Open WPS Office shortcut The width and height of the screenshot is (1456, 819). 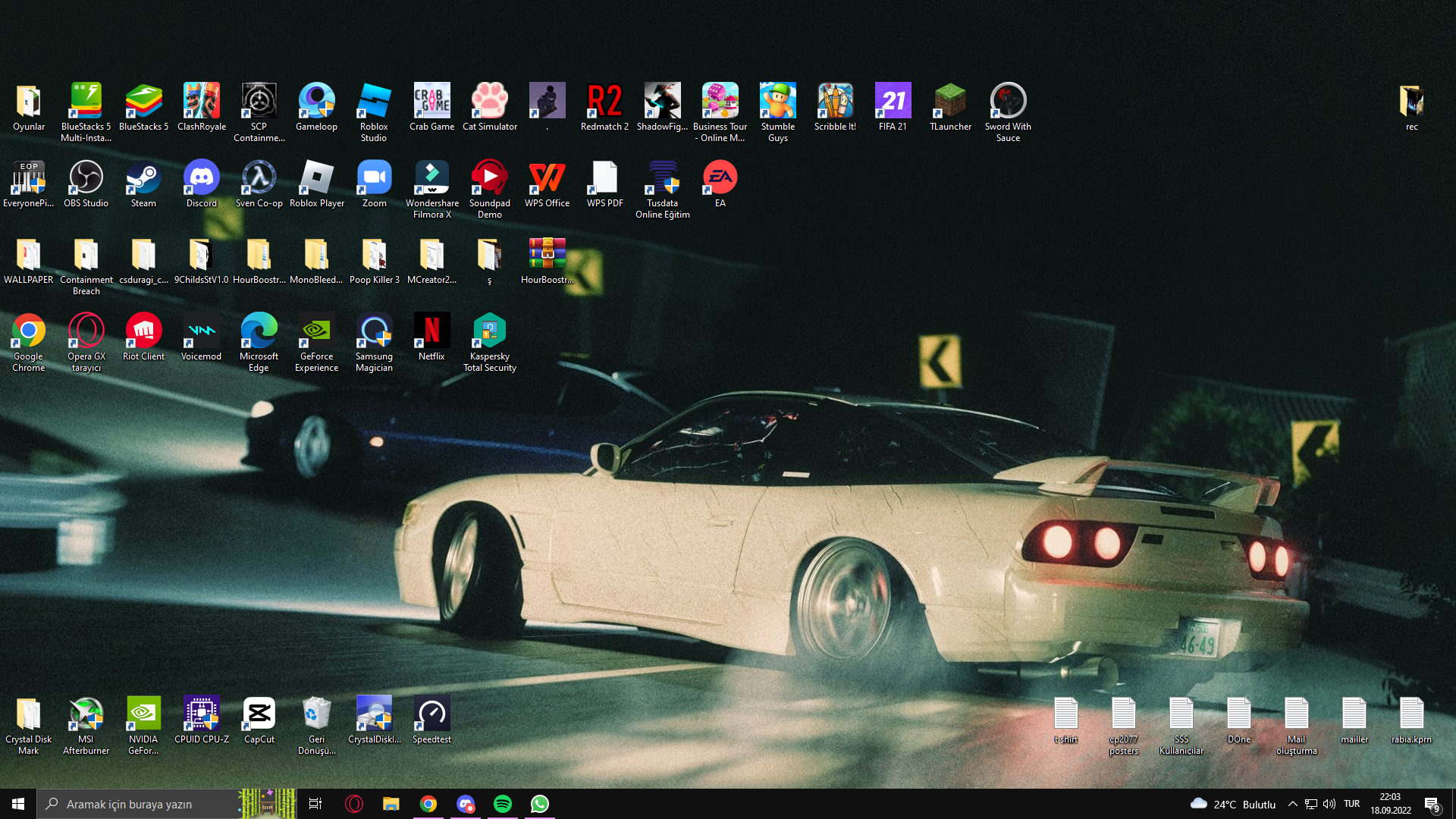[x=547, y=183]
